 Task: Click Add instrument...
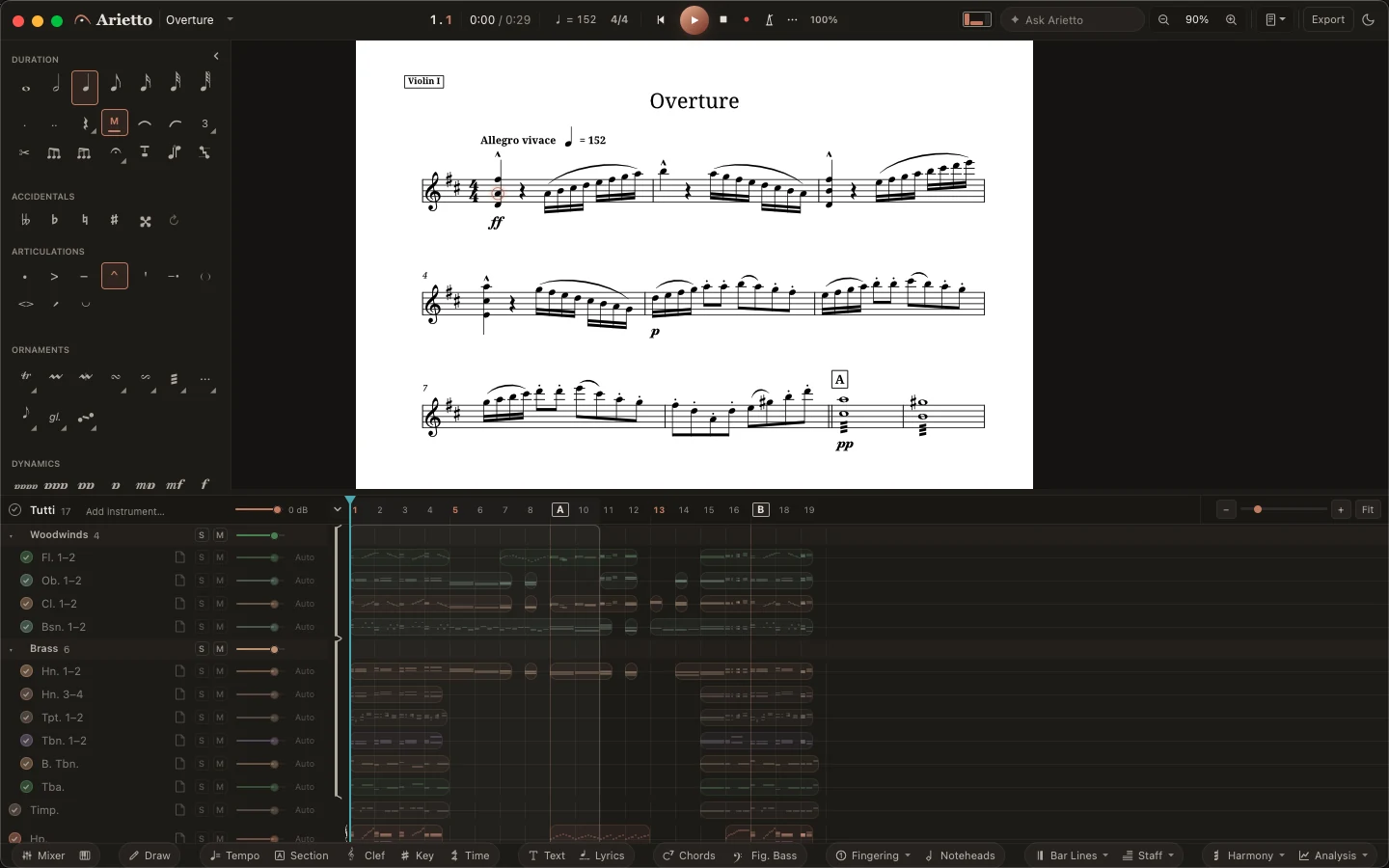point(125,511)
